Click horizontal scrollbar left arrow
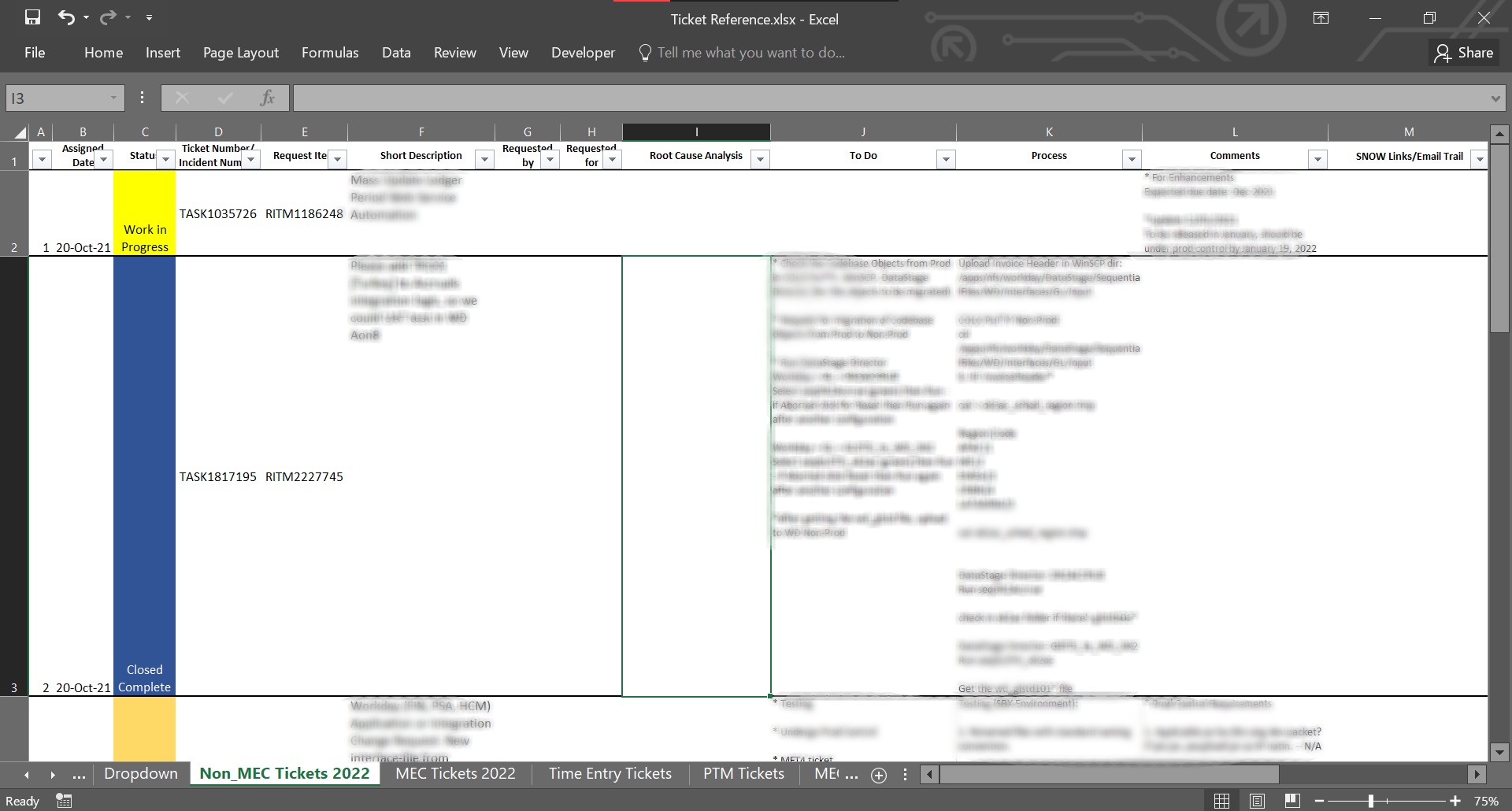This screenshot has width=1512, height=811. (929, 775)
